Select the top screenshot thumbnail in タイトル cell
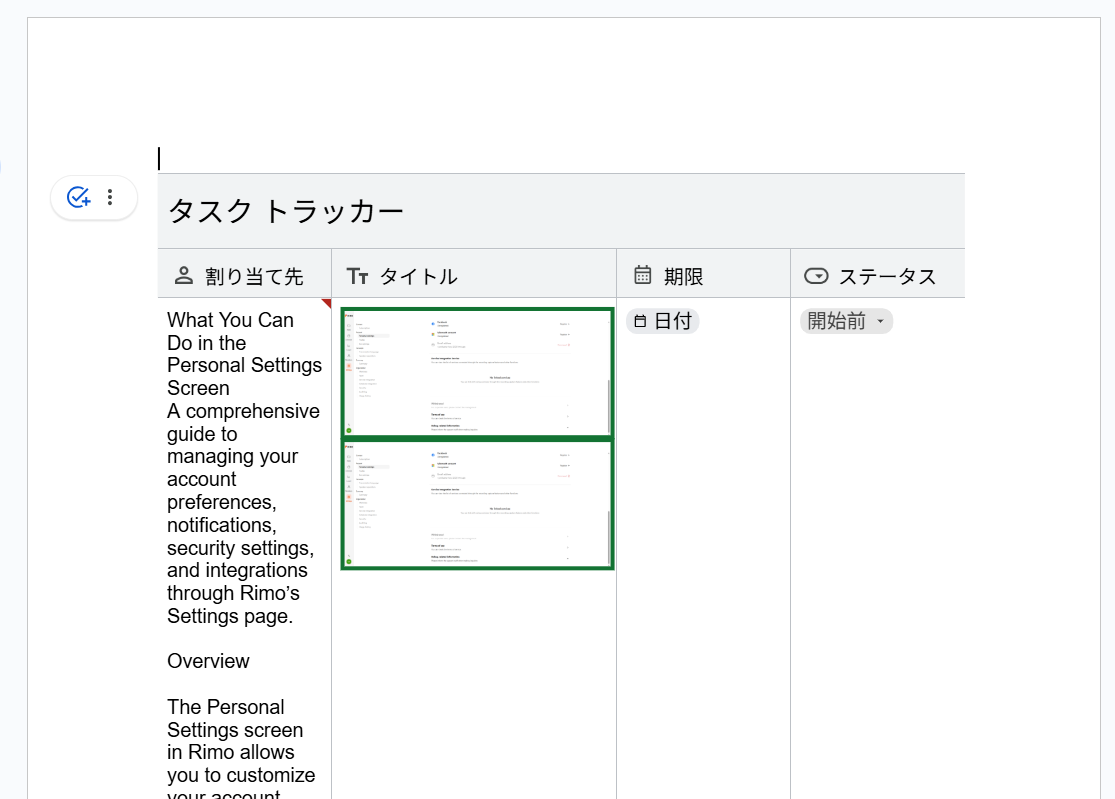The height and width of the screenshot is (799, 1115). 477,372
